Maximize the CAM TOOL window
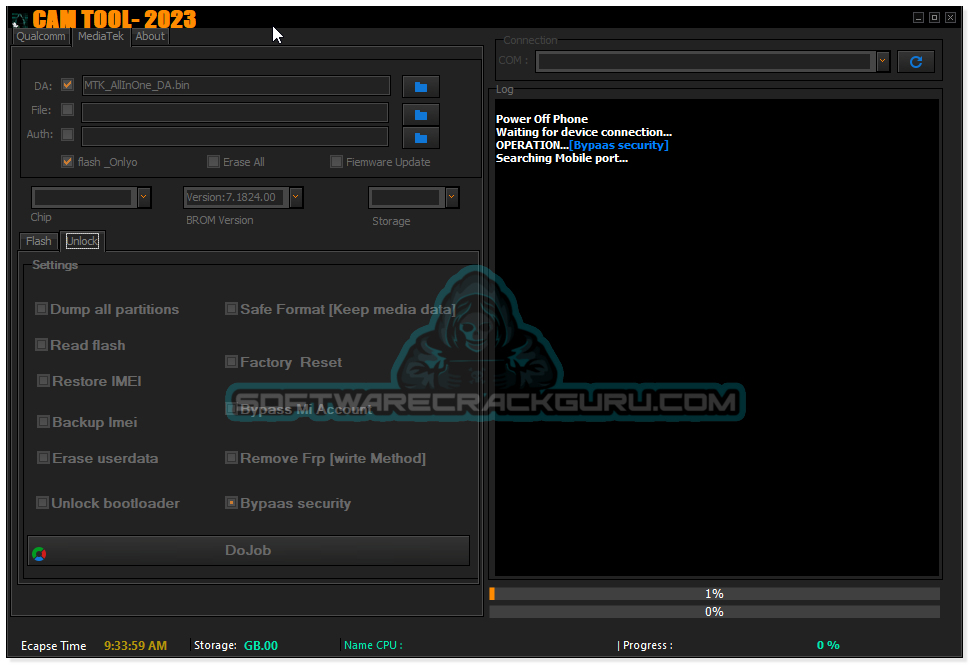 pyautogui.click(x=934, y=17)
